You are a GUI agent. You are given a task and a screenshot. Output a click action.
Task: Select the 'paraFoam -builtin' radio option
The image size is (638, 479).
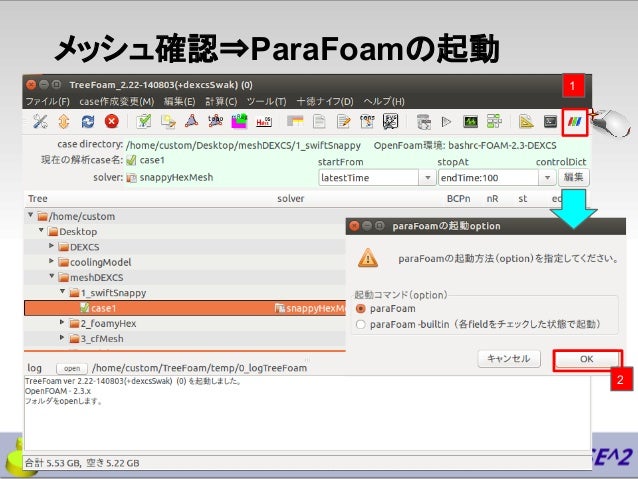[x=361, y=324]
